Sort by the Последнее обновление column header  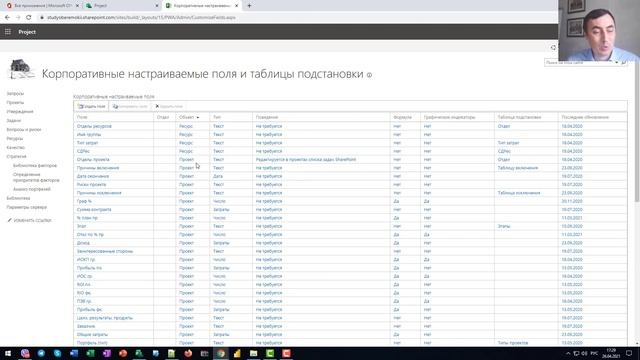pyautogui.click(x=585, y=117)
